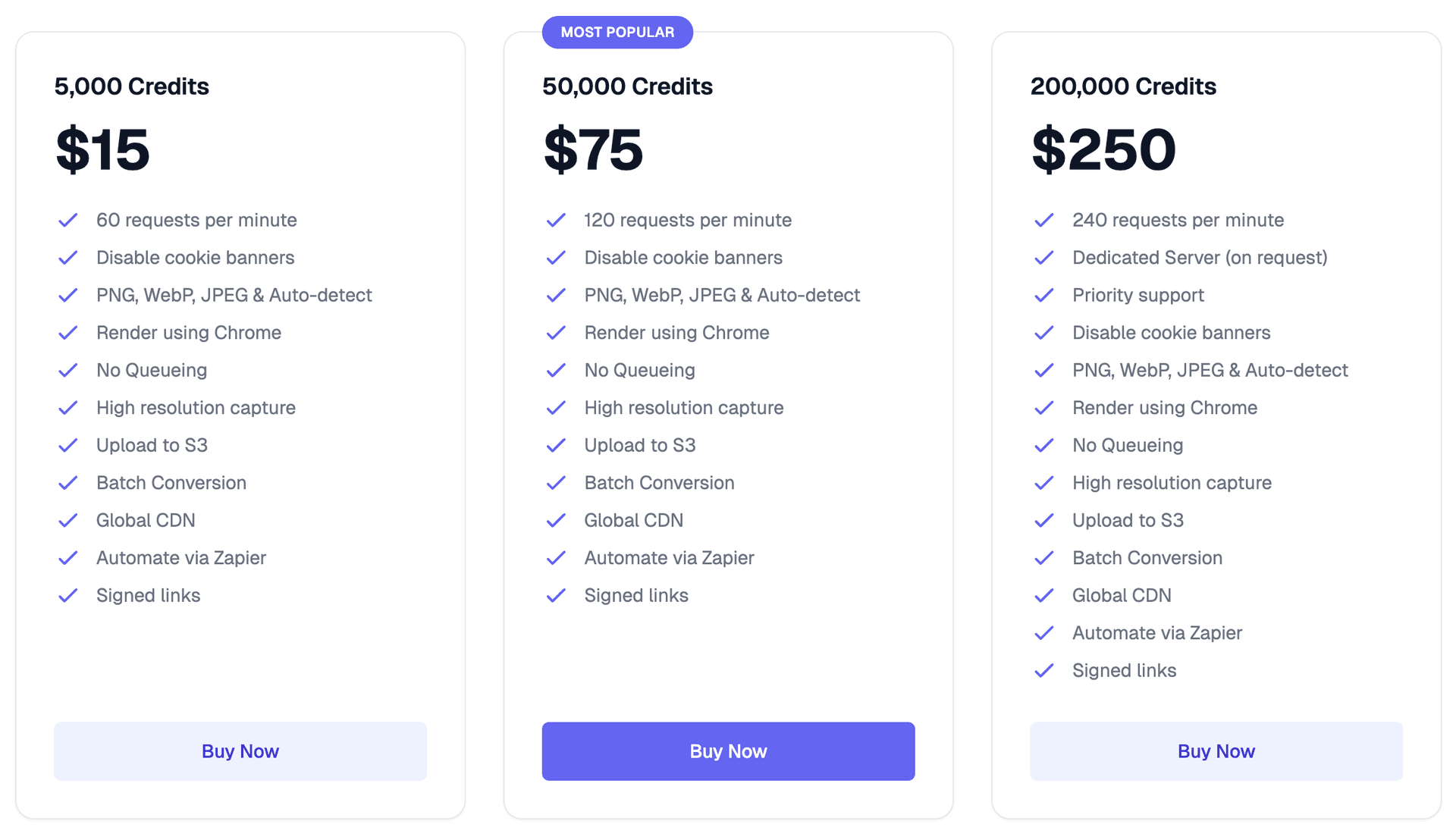1456x840 pixels.
Task: Click the MOST POPULAR badge
Action: click(617, 32)
